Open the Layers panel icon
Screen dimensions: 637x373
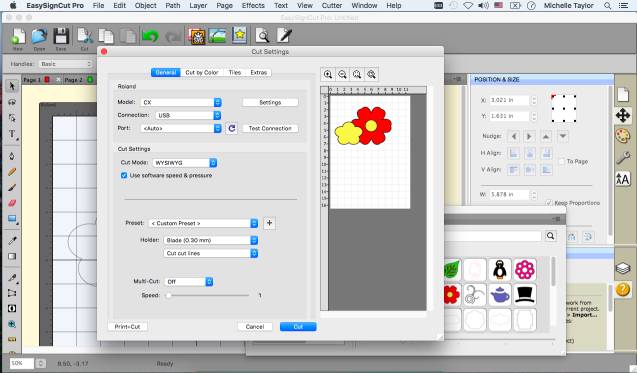pos(623,269)
